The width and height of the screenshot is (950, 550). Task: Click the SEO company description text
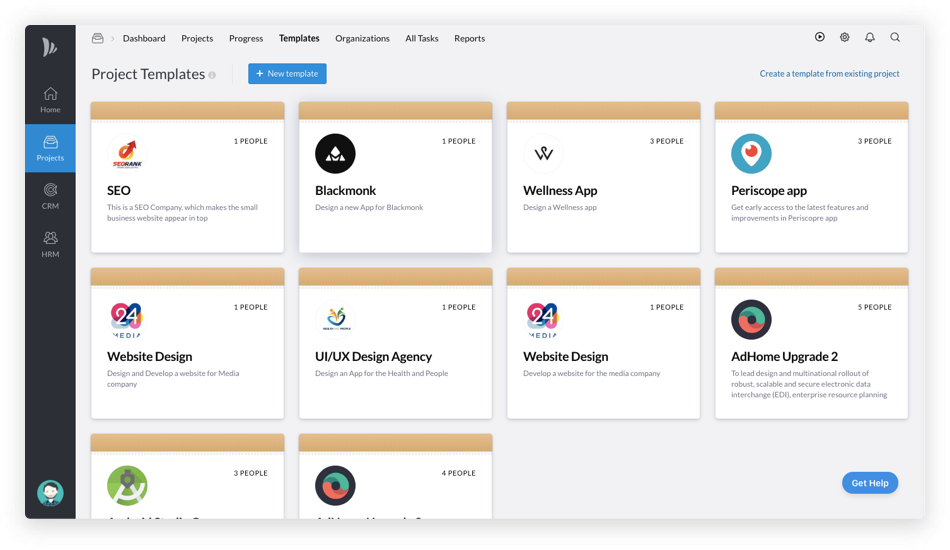pyautogui.click(x=182, y=213)
